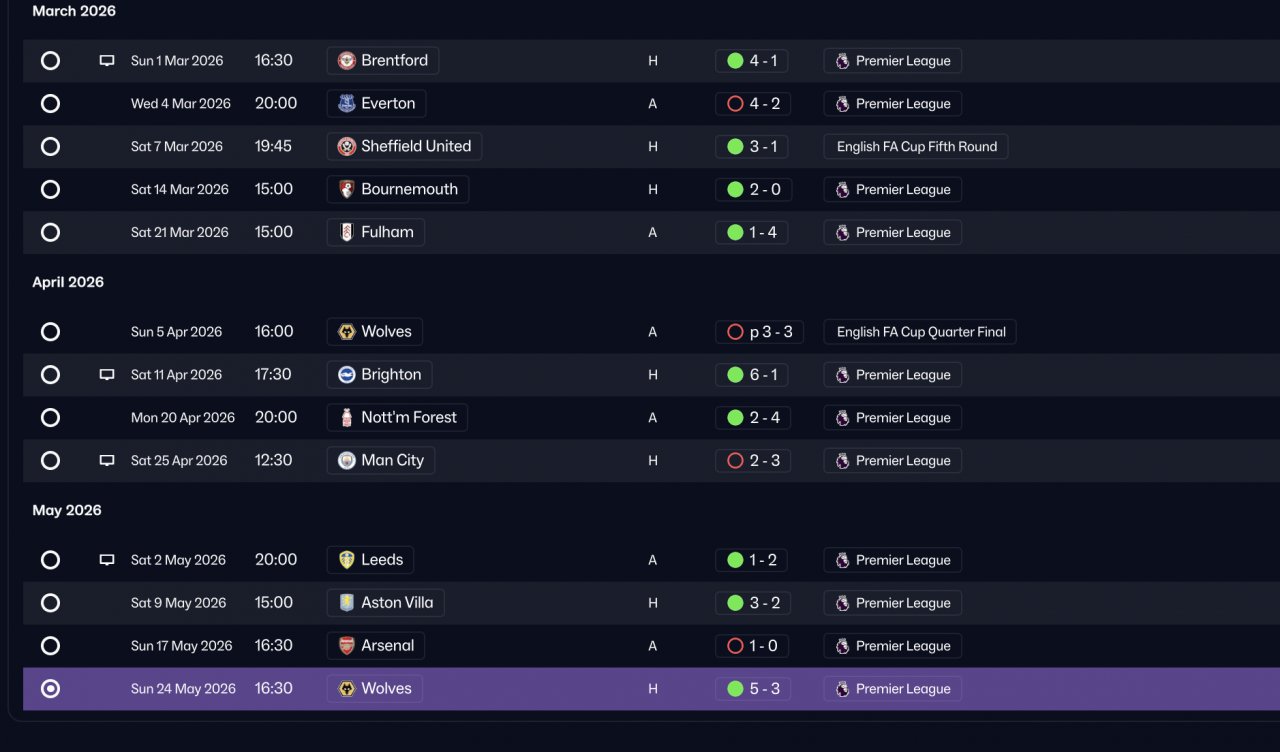Click Premier League logo in Fulham row

843,233
